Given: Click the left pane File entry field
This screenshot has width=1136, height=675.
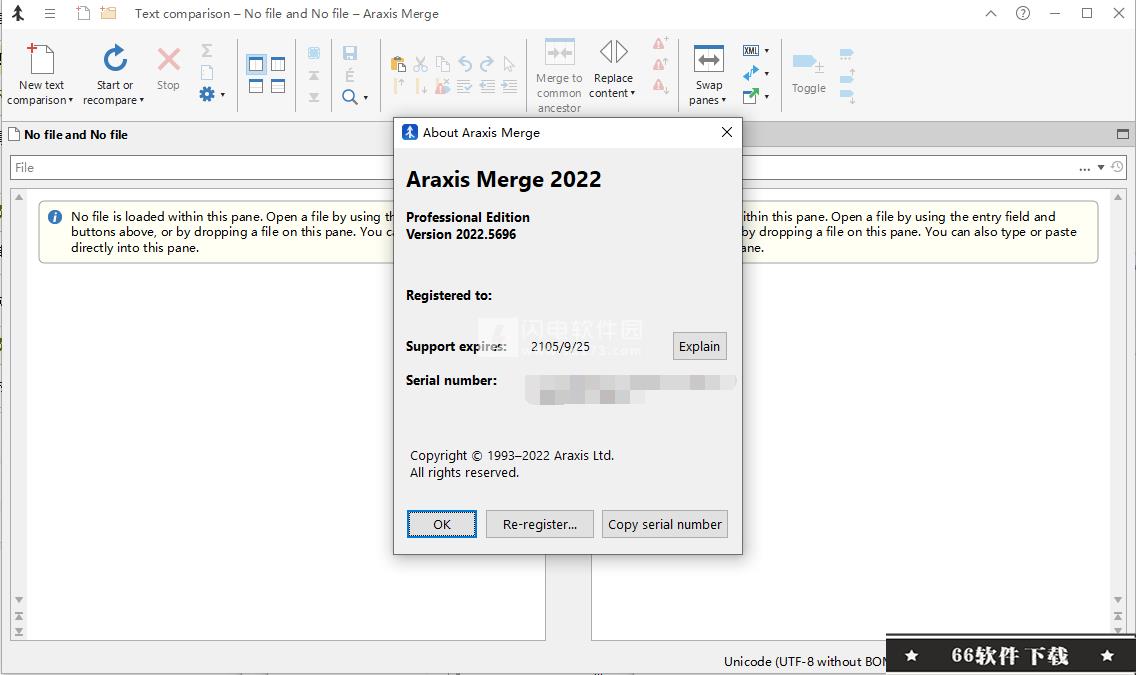Looking at the screenshot, I should [202, 167].
